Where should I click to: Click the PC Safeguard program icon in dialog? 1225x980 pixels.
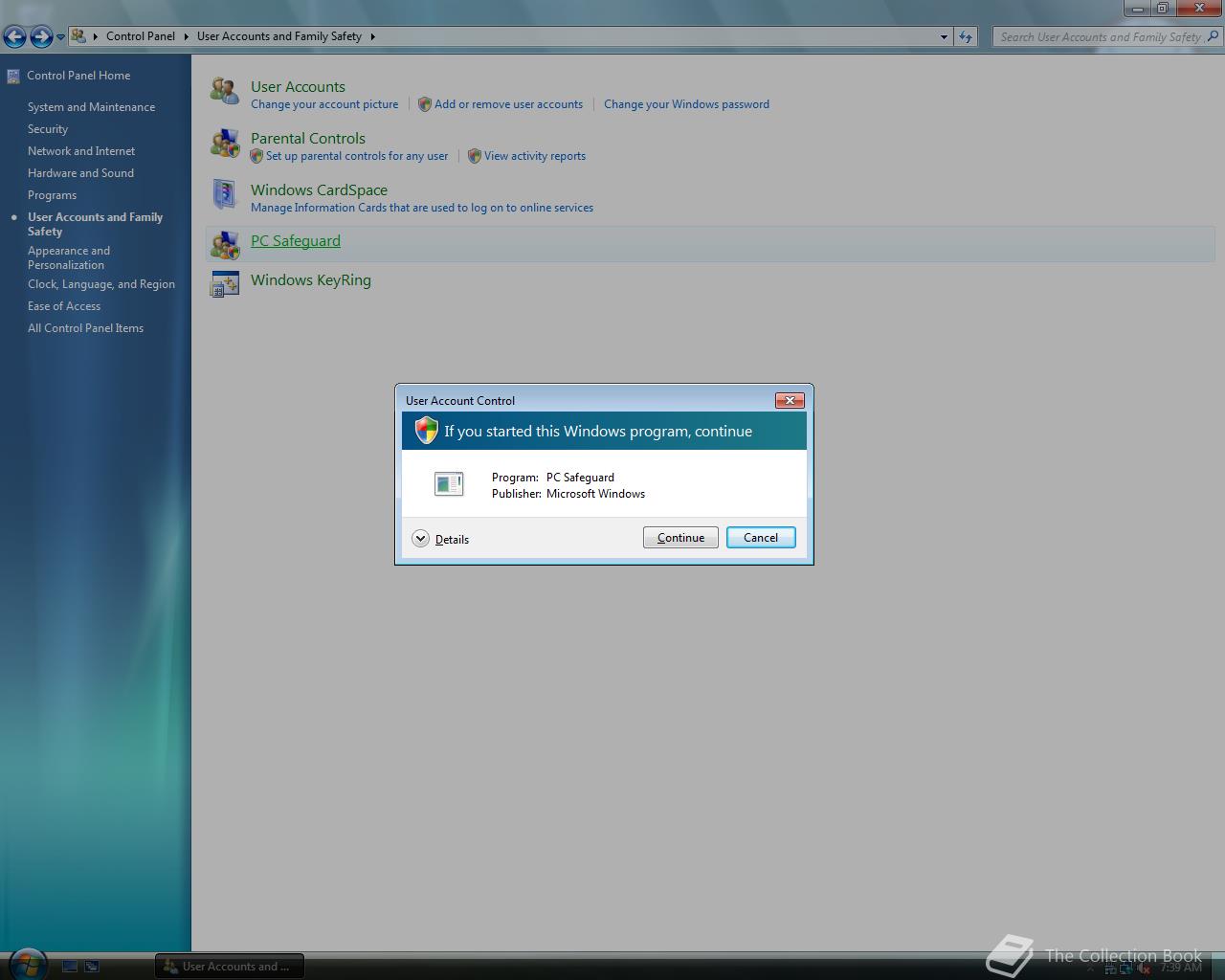click(449, 483)
